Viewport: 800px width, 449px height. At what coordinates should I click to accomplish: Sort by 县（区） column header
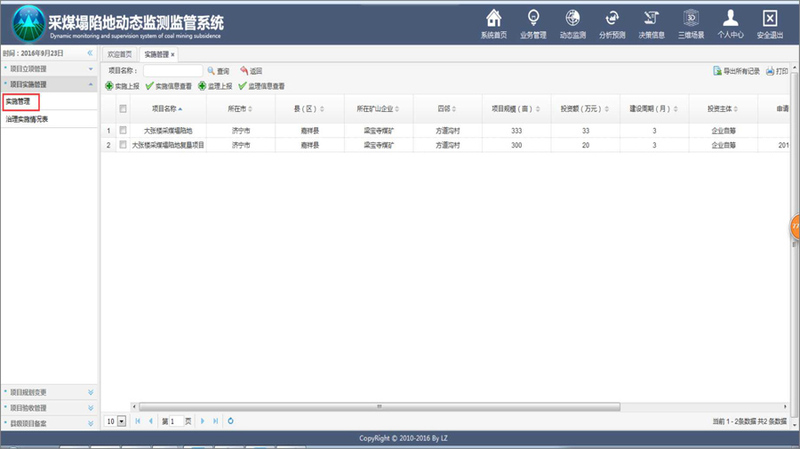pos(309,109)
